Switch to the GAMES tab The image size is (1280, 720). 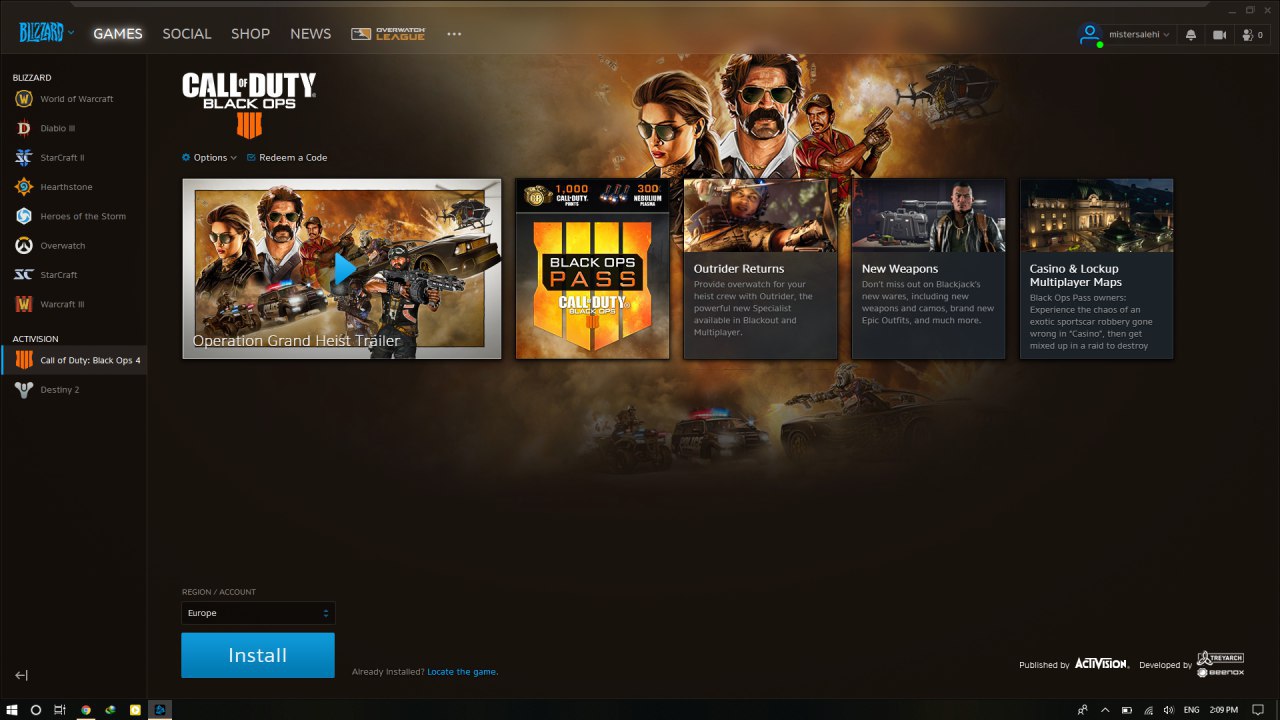click(118, 34)
